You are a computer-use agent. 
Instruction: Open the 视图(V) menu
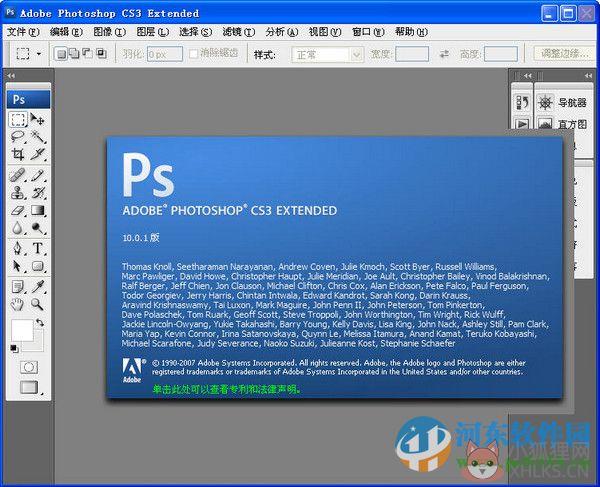point(325,32)
